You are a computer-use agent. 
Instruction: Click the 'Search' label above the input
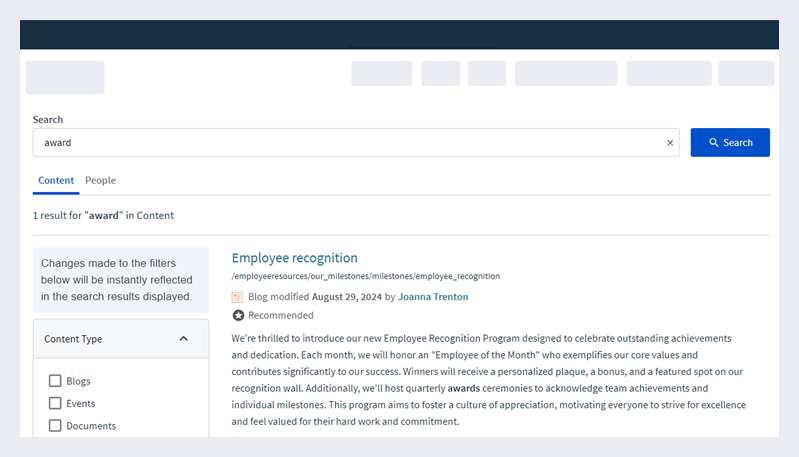[48, 120]
